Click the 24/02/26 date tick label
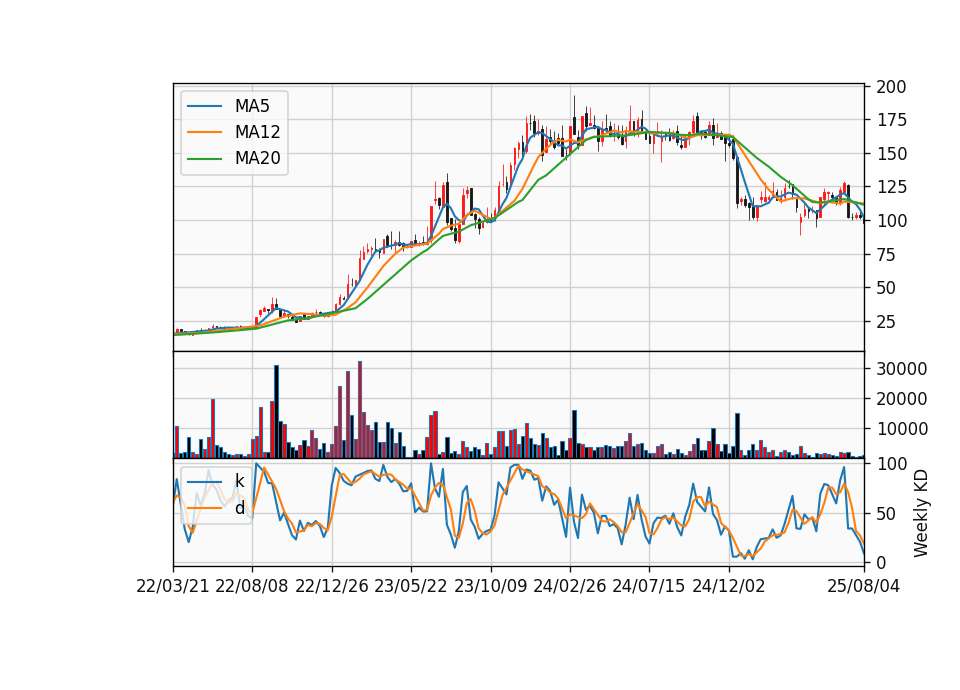This screenshot has width=960, height=690. (x=569, y=586)
